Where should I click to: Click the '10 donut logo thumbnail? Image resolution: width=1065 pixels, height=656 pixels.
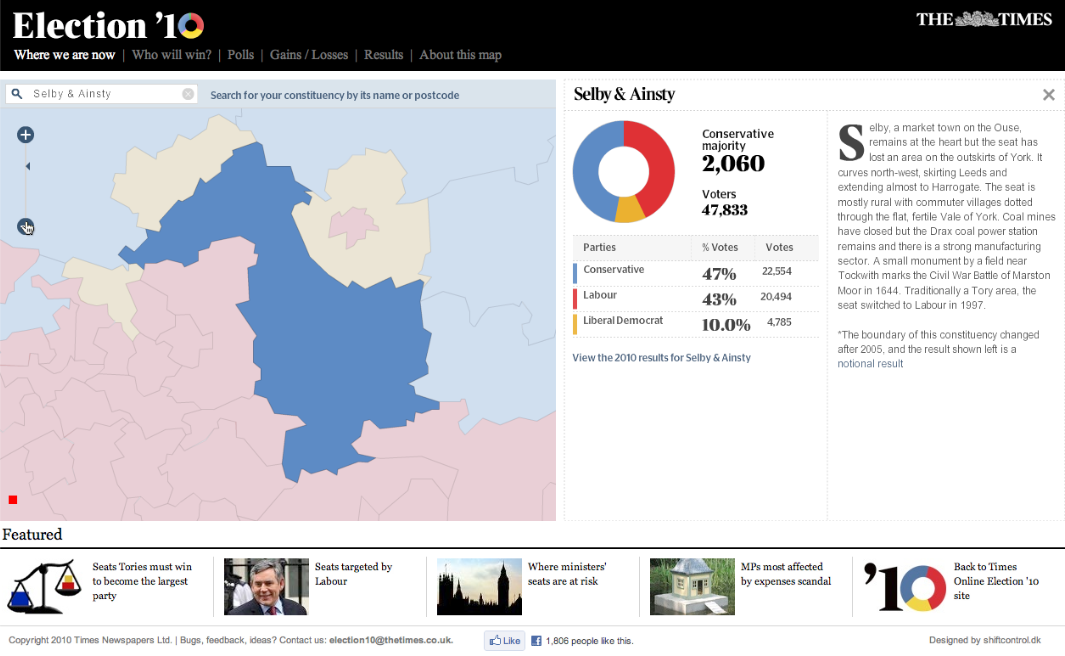(x=905, y=587)
